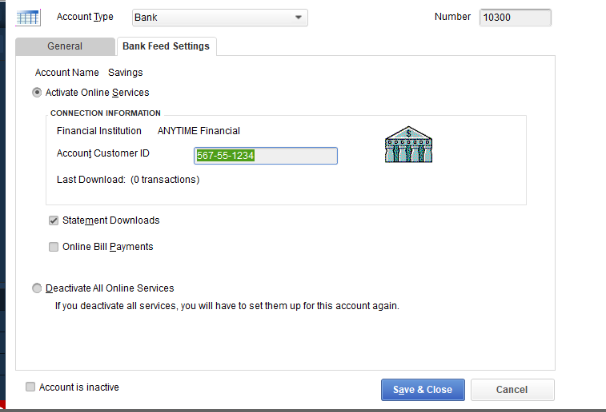The image size is (606, 412).
Task: Enable the Online Bill Payments checkbox
Action: 54,246
